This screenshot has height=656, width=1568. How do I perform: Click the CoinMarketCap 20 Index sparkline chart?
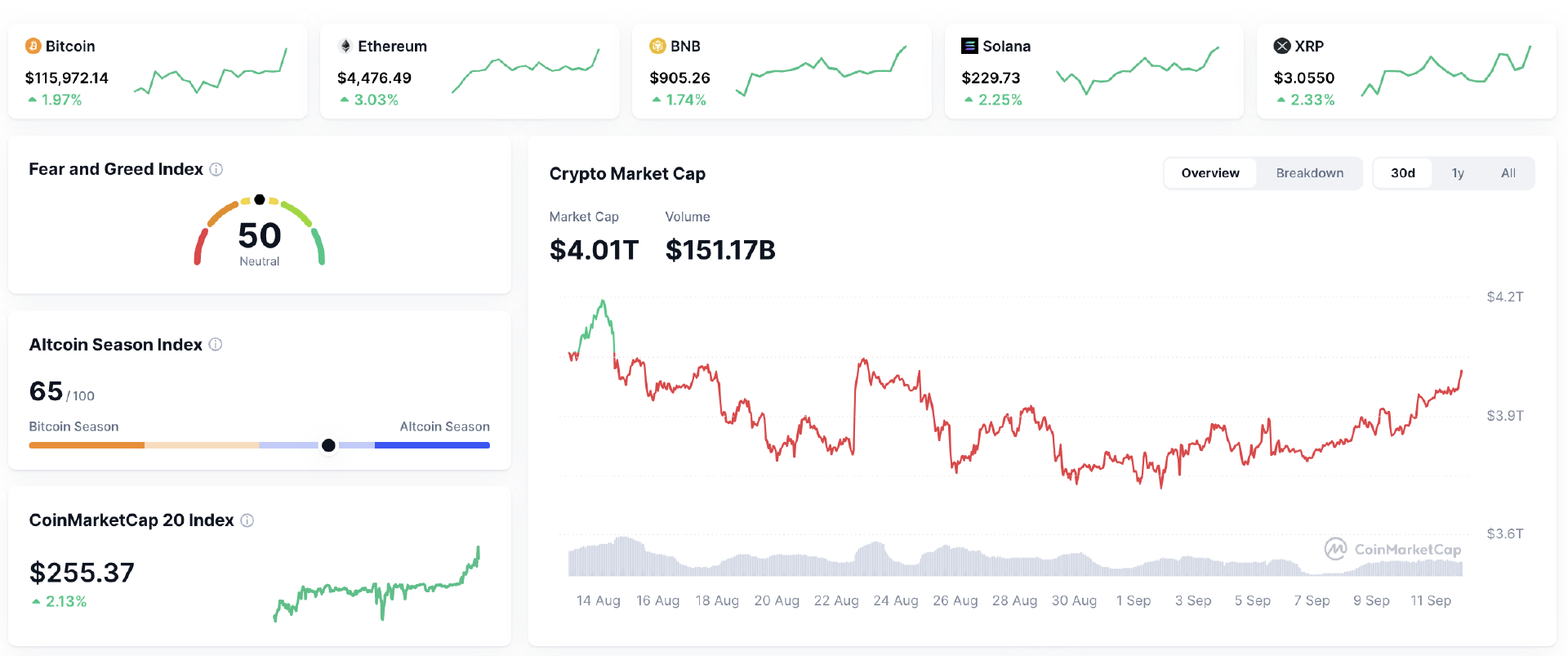(x=376, y=585)
